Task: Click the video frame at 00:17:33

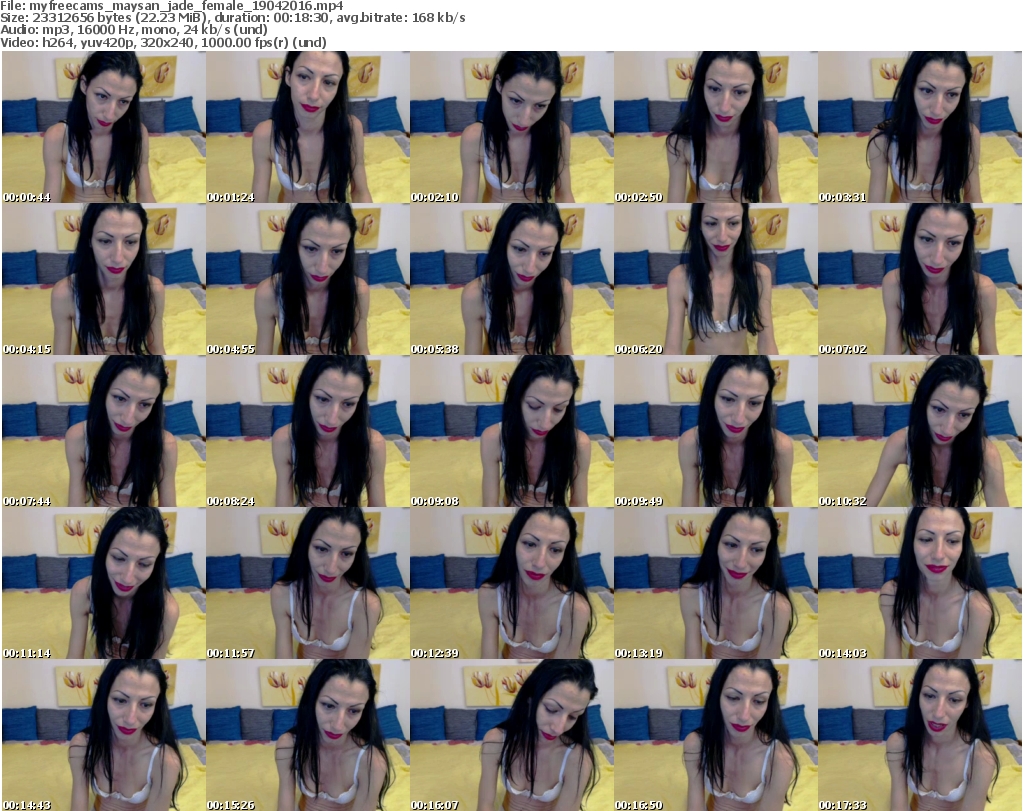Action: point(920,735)
